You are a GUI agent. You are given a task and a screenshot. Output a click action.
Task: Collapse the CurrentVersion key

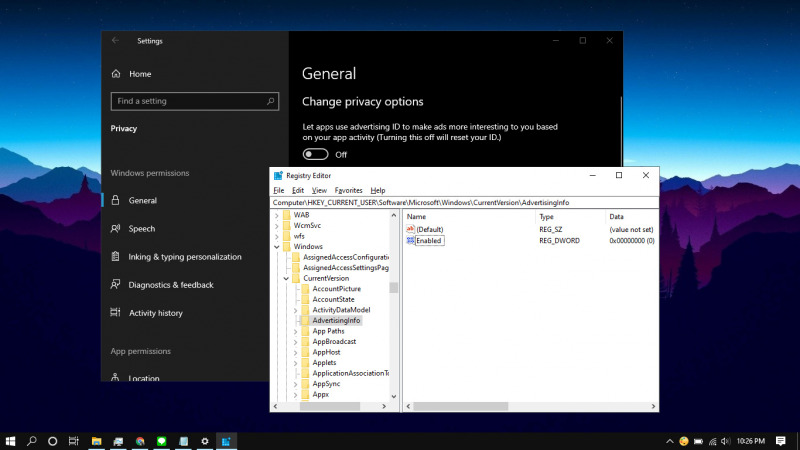tap(286, 279)
